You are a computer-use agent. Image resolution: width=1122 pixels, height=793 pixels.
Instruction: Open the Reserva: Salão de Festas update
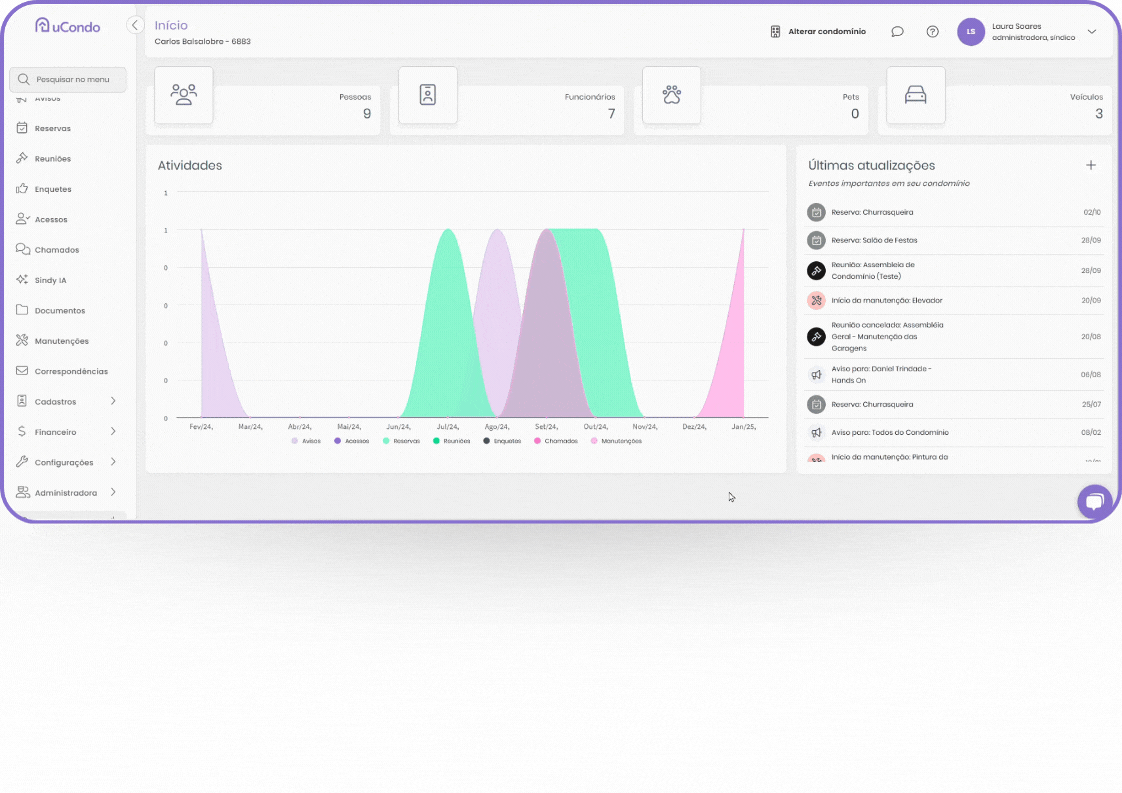click(x=874, y=240)
